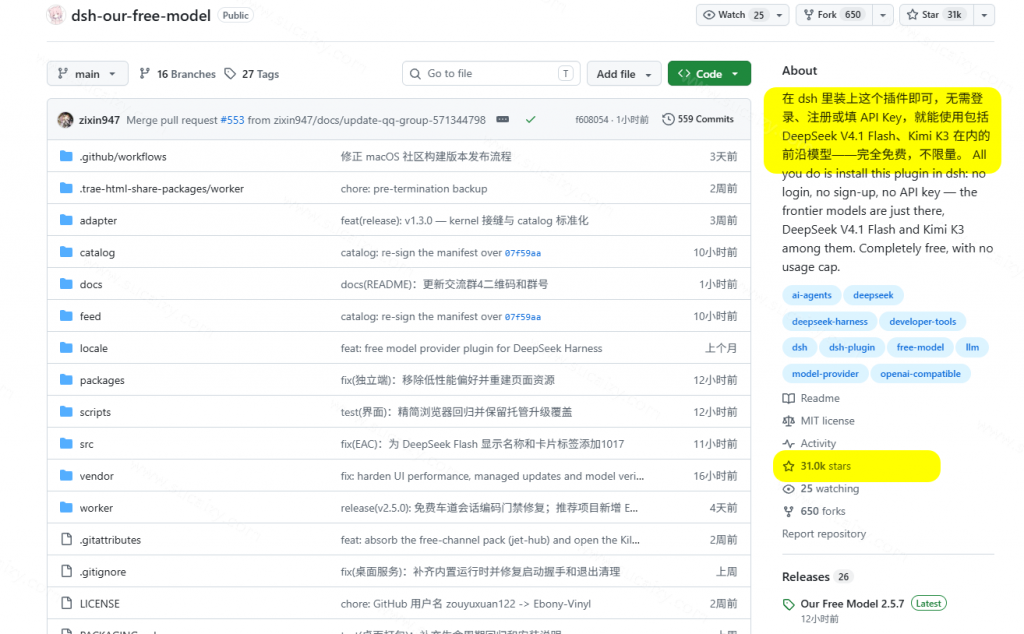Click the MIT license scale icon
The width and height of the screenshot is (1024, 634).
tap(789, 421)
